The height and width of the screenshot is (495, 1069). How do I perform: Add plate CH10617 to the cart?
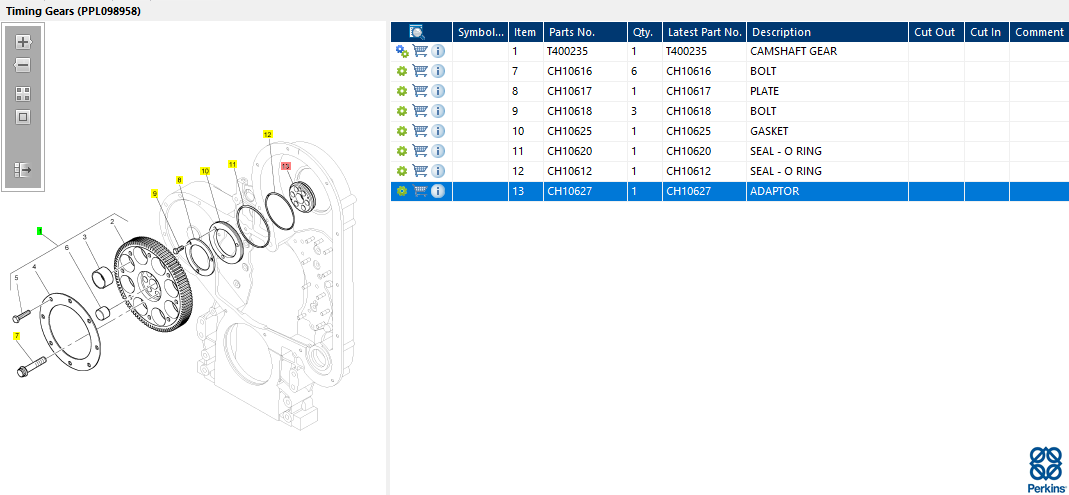[420, 91]
